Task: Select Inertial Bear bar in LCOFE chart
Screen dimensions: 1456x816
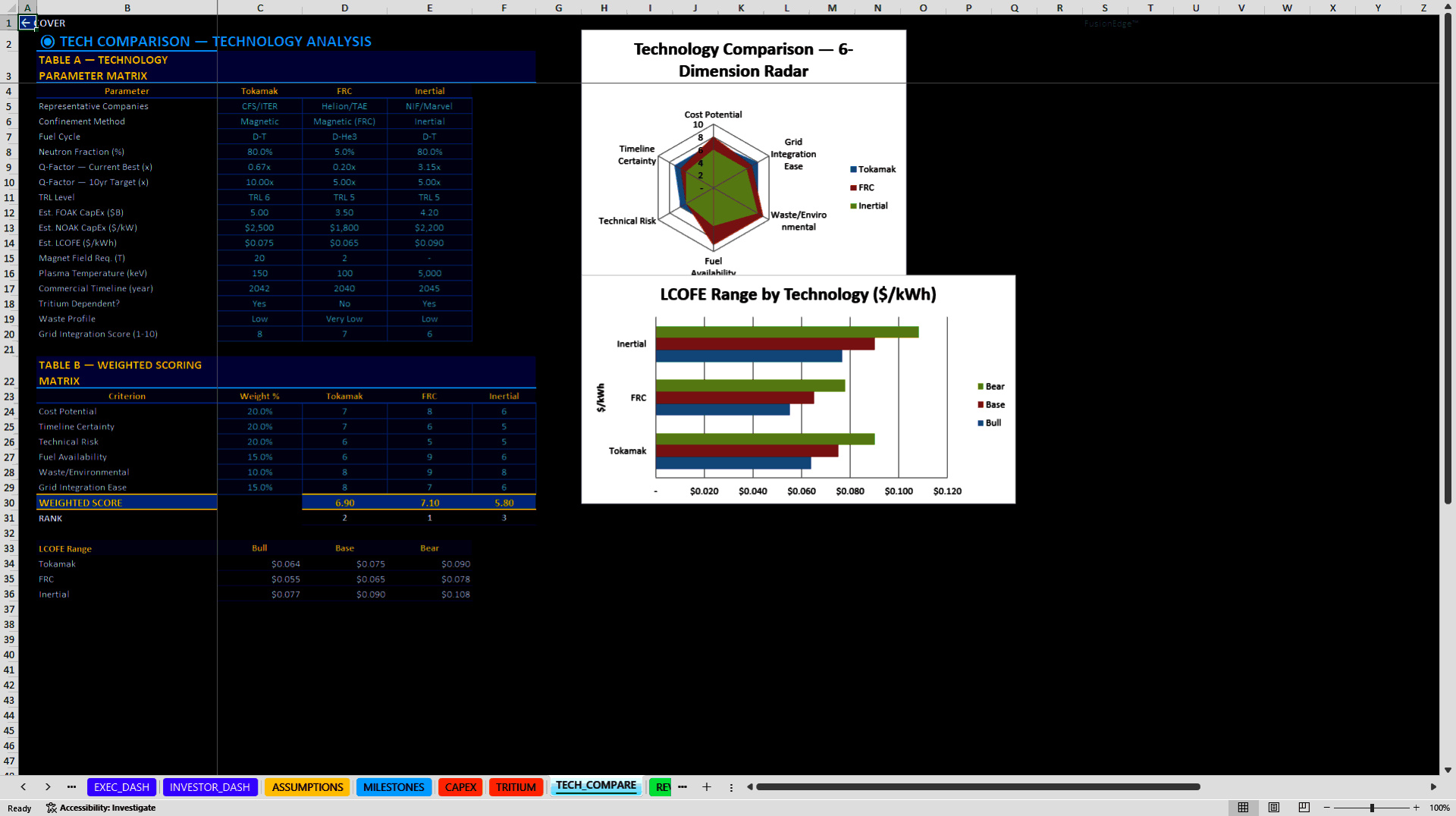Action: tap(787, 332)
